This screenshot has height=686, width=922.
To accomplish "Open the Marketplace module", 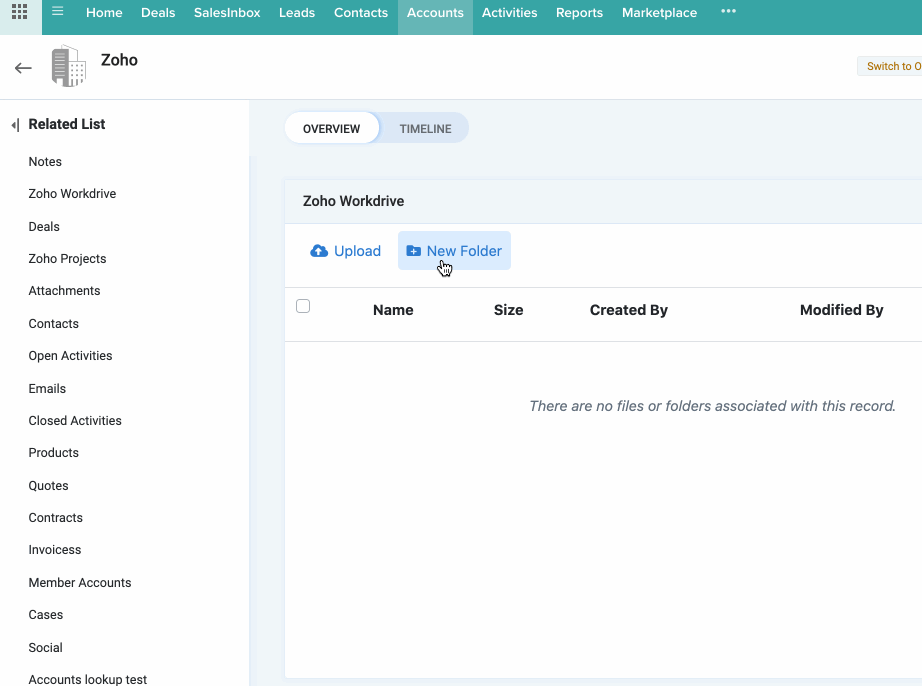I will coord(660,12).
